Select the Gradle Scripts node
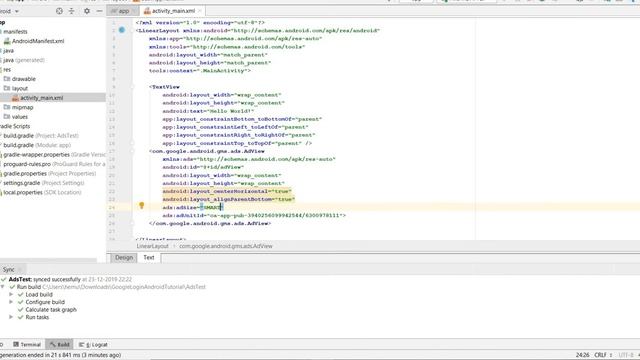The image size is (640, 360). tap(15, 126)
